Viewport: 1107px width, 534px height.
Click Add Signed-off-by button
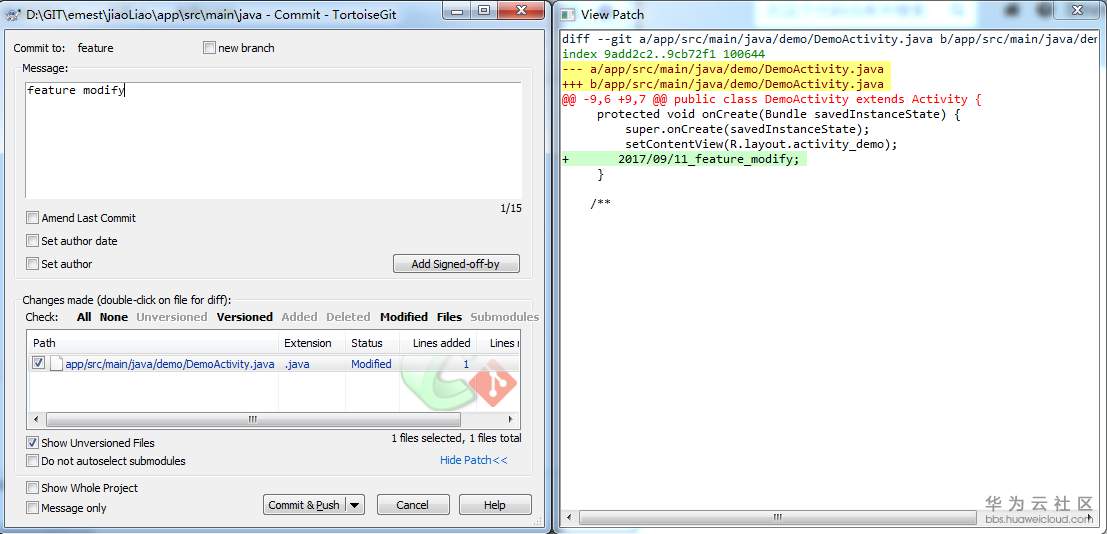point(455,264)
